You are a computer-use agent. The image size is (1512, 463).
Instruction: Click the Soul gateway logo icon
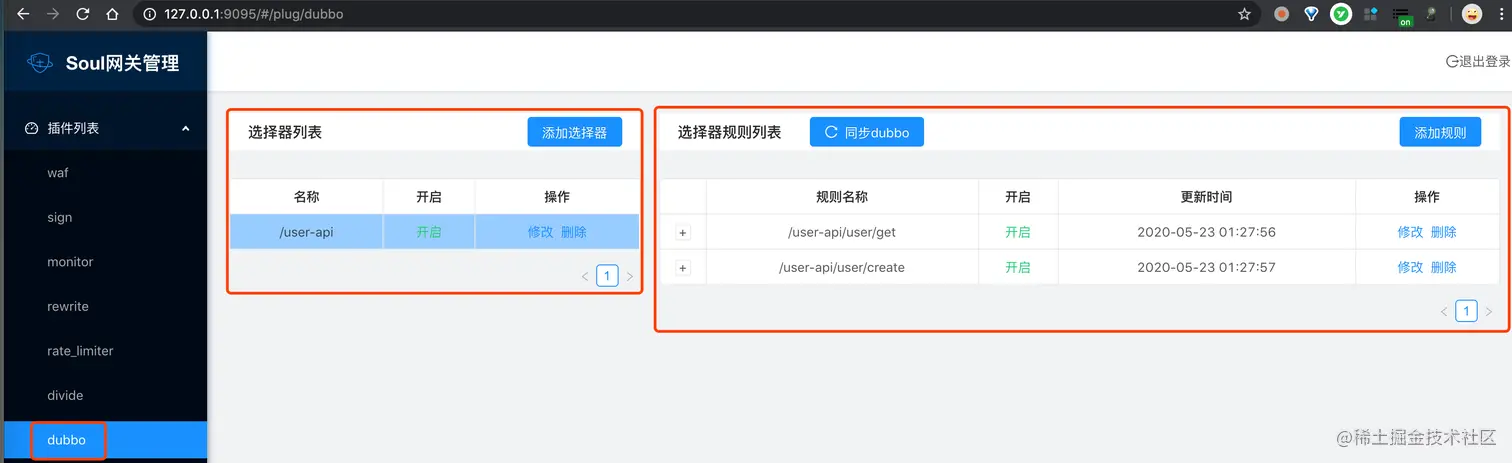click(x=39, y=63)
